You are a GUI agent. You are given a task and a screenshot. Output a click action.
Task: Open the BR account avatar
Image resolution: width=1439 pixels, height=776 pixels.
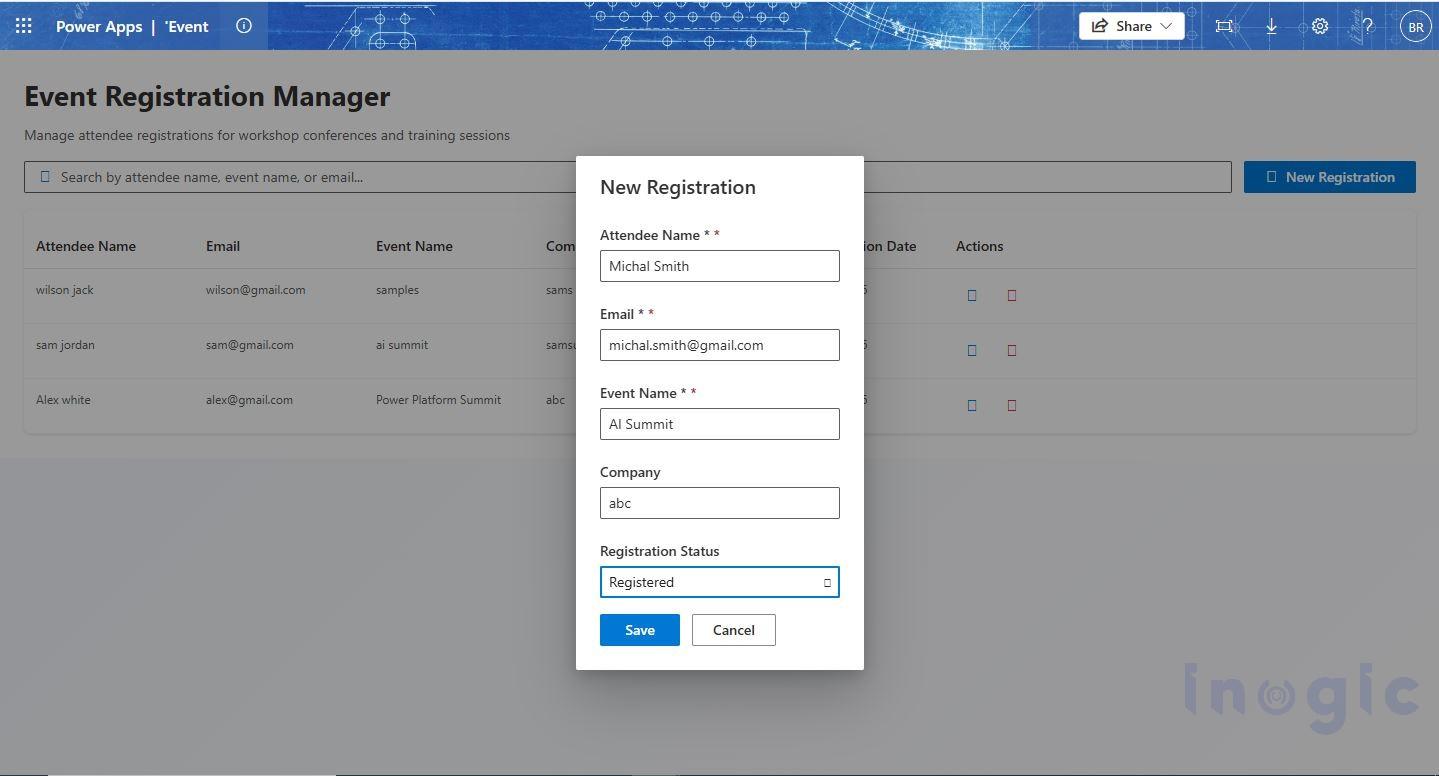pos(1416,26)
